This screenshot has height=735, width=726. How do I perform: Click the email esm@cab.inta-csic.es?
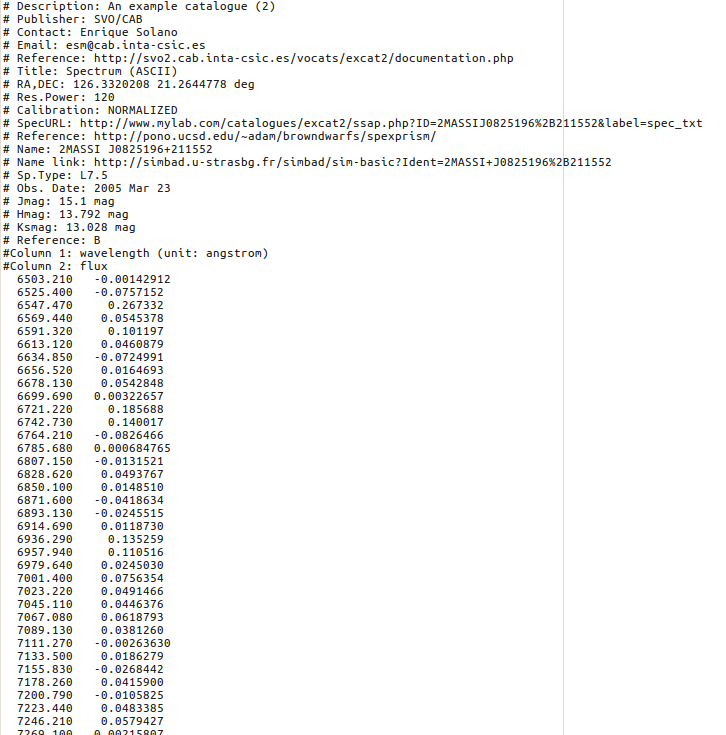[135, 45]
